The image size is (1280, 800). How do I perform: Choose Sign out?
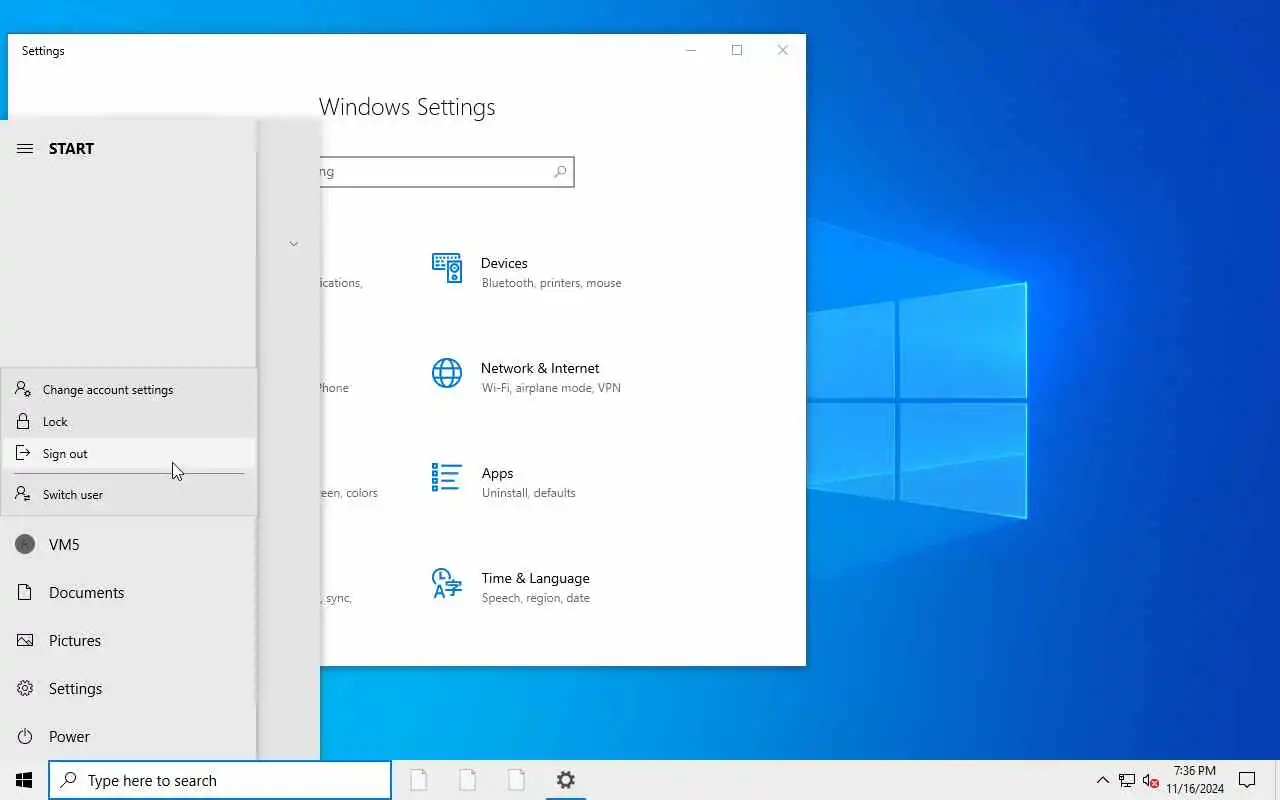point(129,454)
